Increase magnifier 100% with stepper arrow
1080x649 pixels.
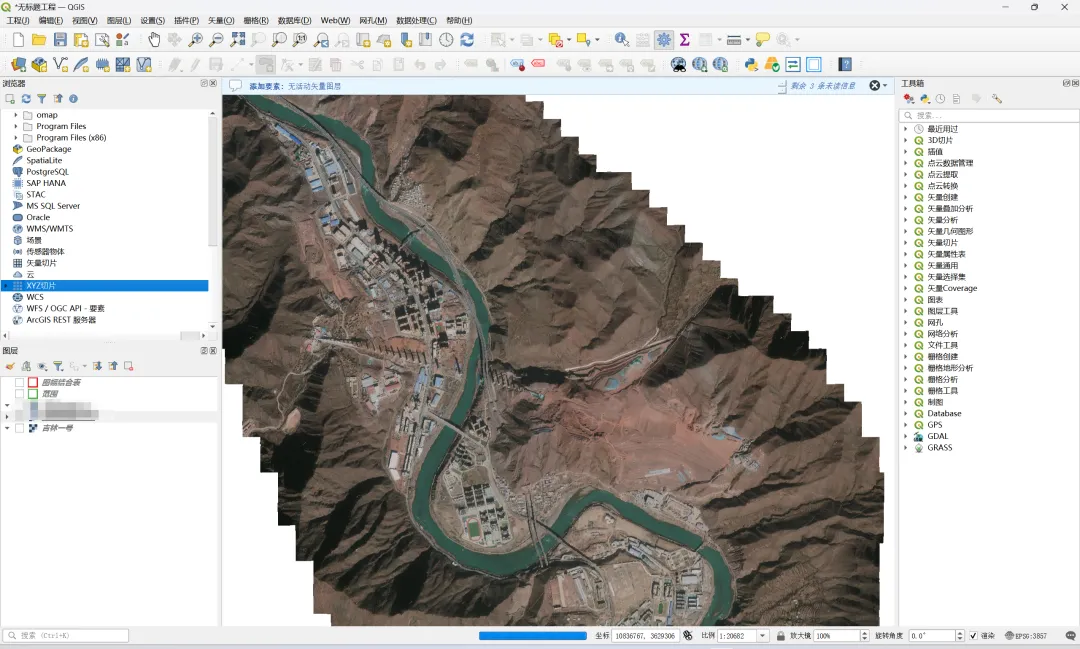(865, 633)
